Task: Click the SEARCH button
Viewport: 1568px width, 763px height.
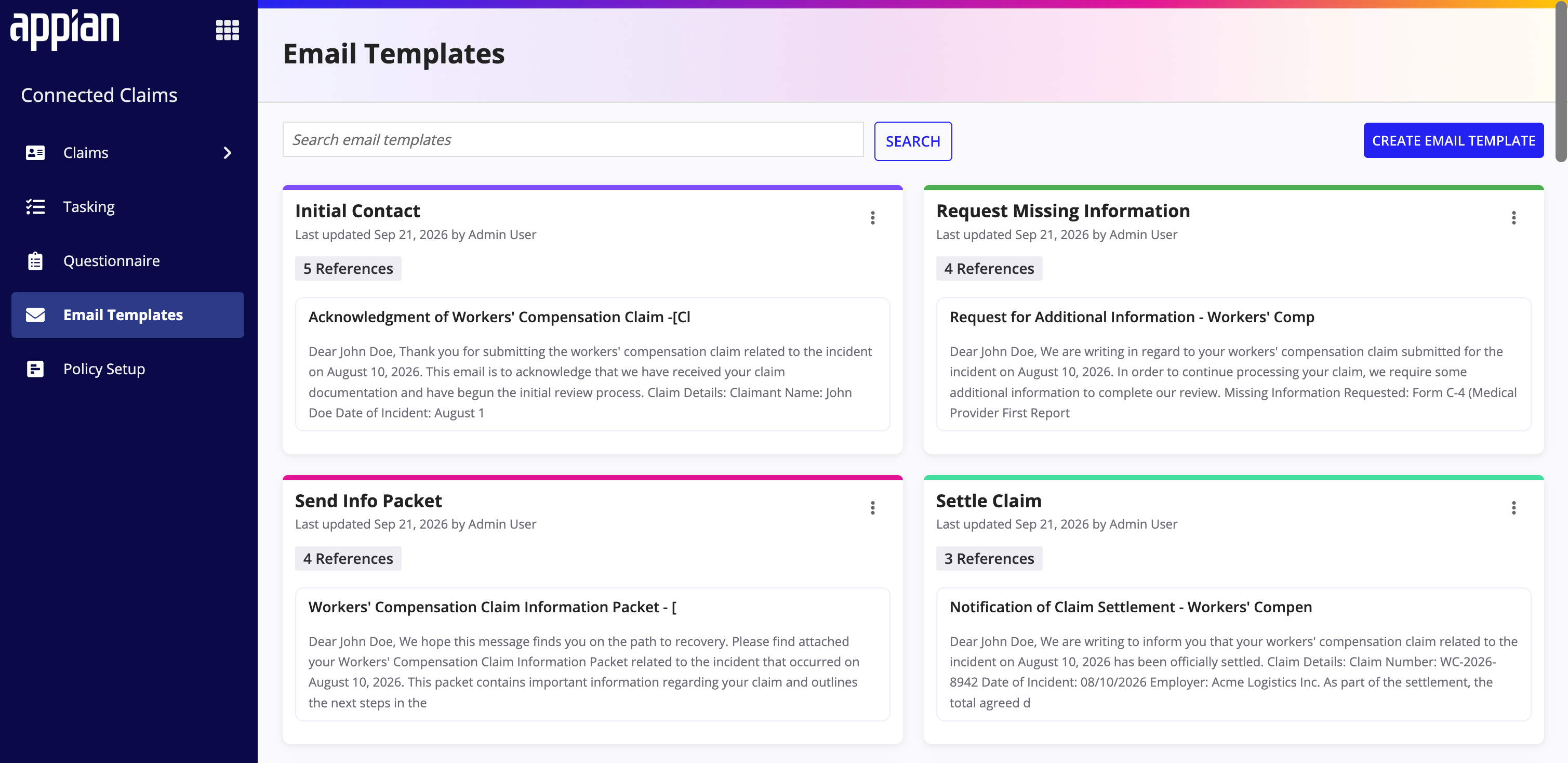Action: click(912, 141)
